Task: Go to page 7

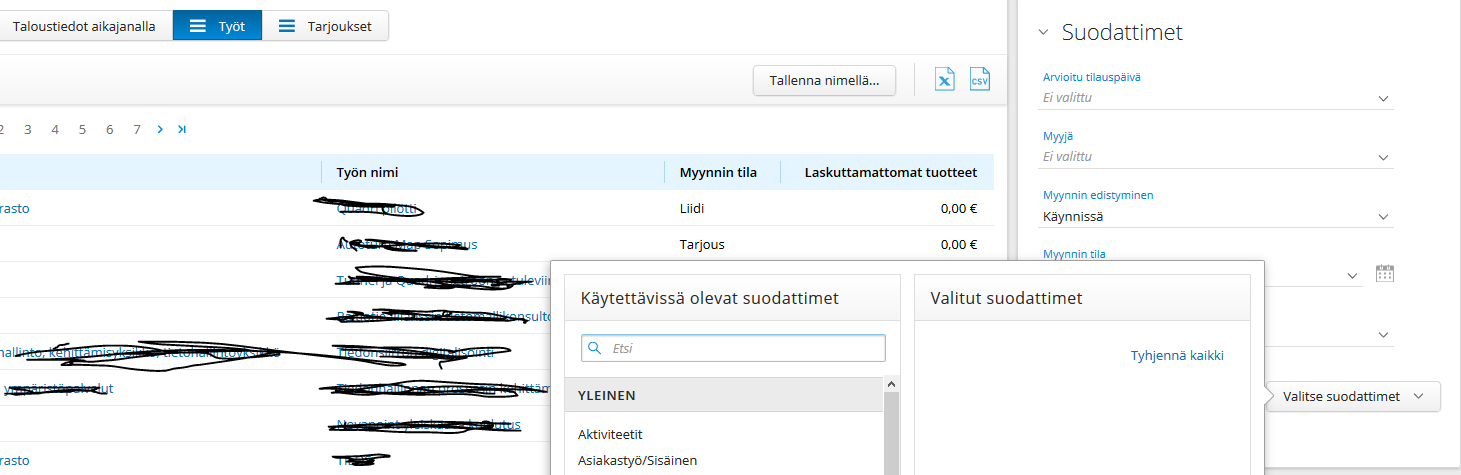Action: pos(137,129)
